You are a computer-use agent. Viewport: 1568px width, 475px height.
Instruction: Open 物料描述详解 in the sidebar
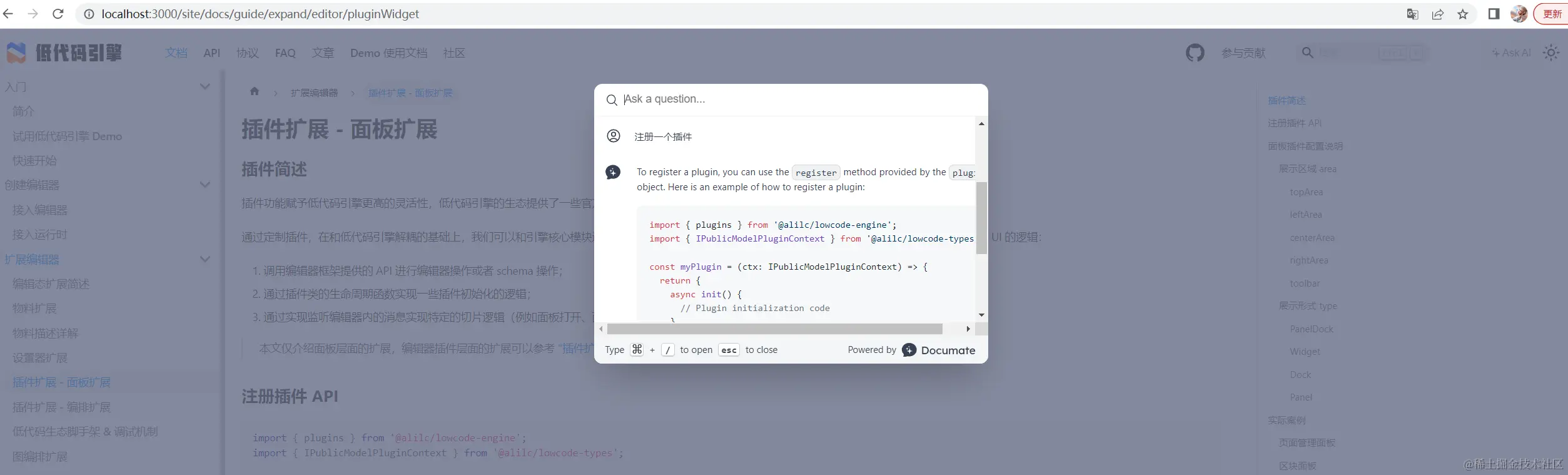46,334
